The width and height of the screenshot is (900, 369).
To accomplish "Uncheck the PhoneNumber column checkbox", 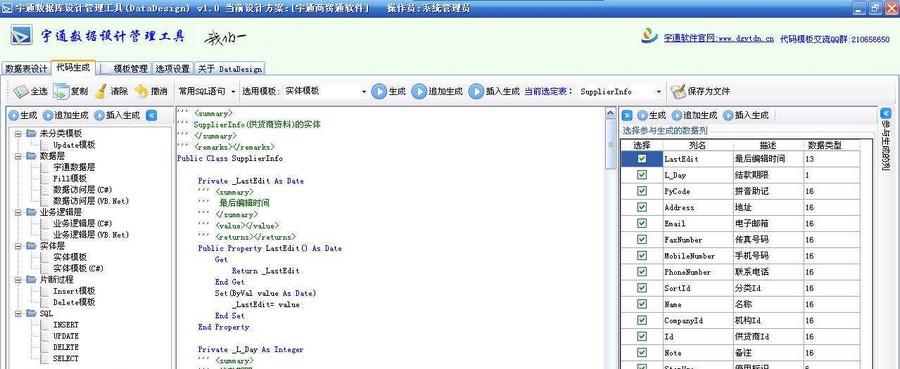I will 642,271.
